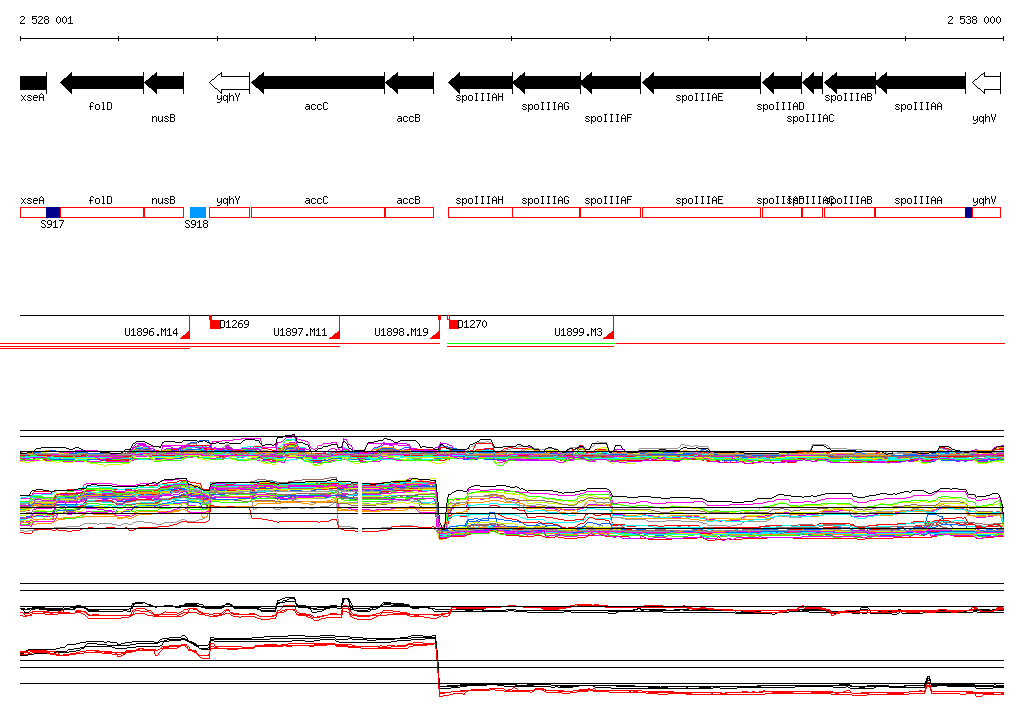Screen dimensions: 1024x714
Task: Click the nusB gene arrow
Action: pos(164,83)
